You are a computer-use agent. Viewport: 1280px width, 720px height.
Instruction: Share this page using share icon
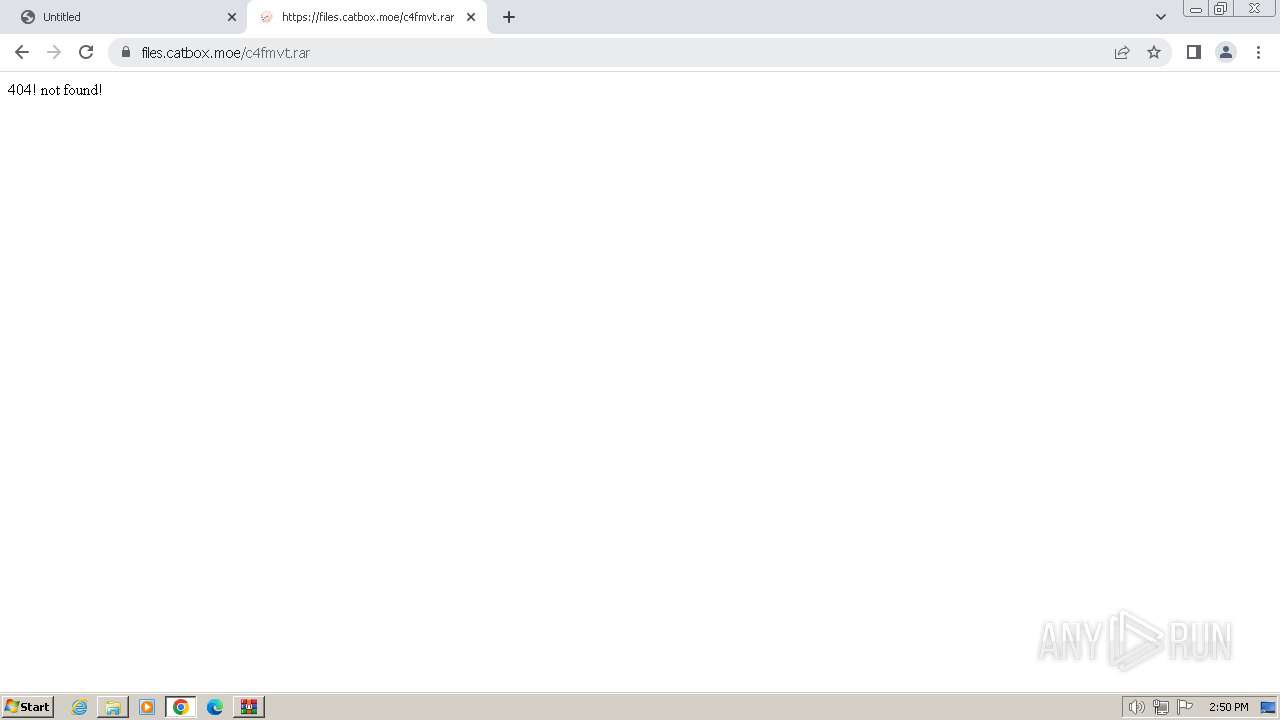1122,52
